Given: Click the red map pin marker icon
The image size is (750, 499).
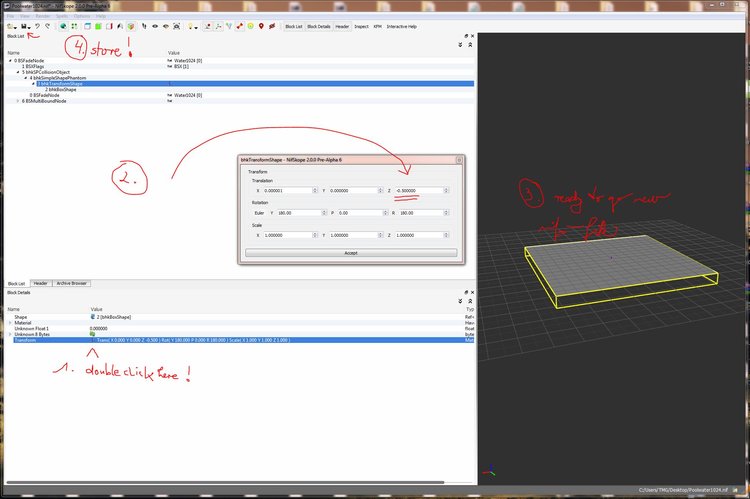Looking at the screenshot, I should pyautogui.click(x=261, y=26).
